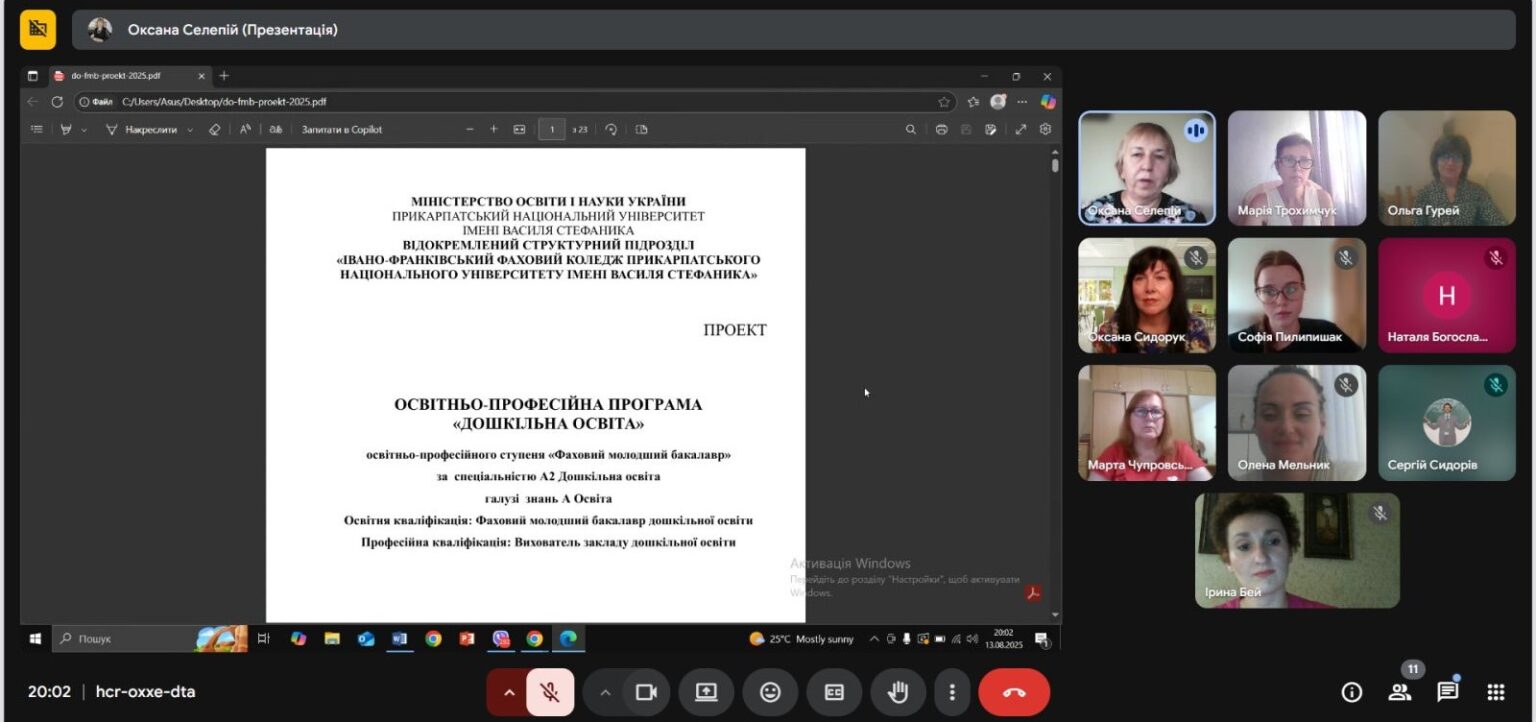The height and width of the screenshot is (722, 1536).
Task: Toggle closed captions
Action: pos(834,692)
